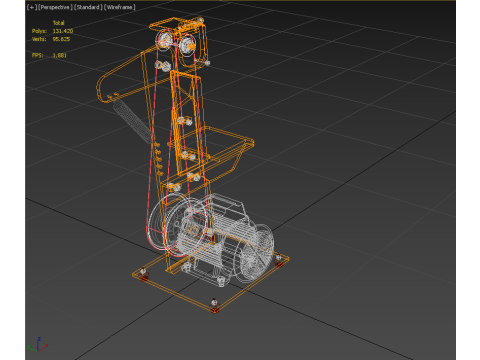Select the right corner foot bolt of base
This screenshot has width=480, height=360.
coord(279,259)
